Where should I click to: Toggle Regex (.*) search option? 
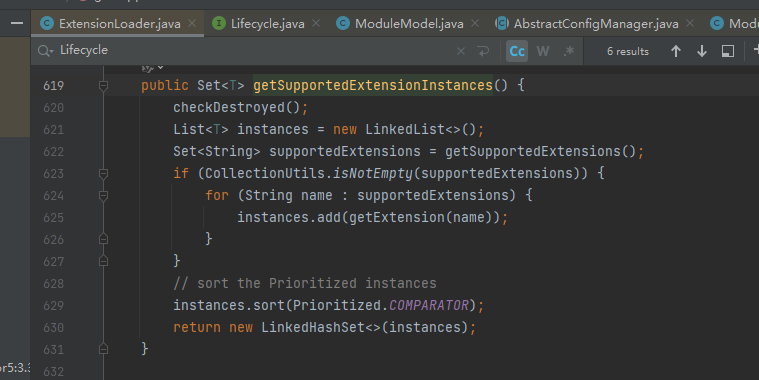(569, 51)
